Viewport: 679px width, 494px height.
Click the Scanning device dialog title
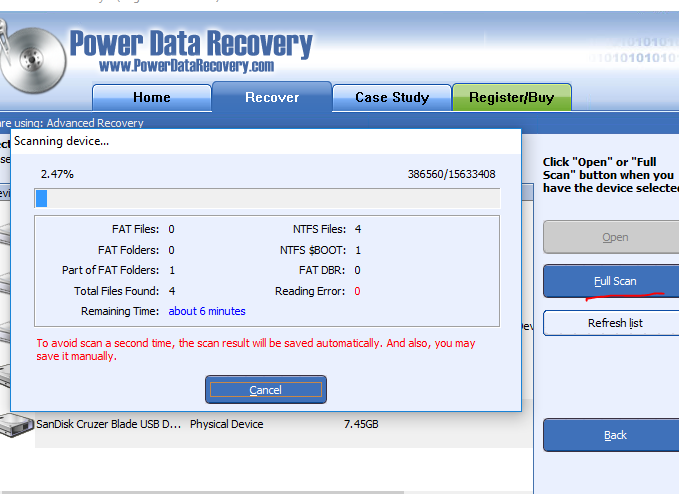tap(61, 141)
